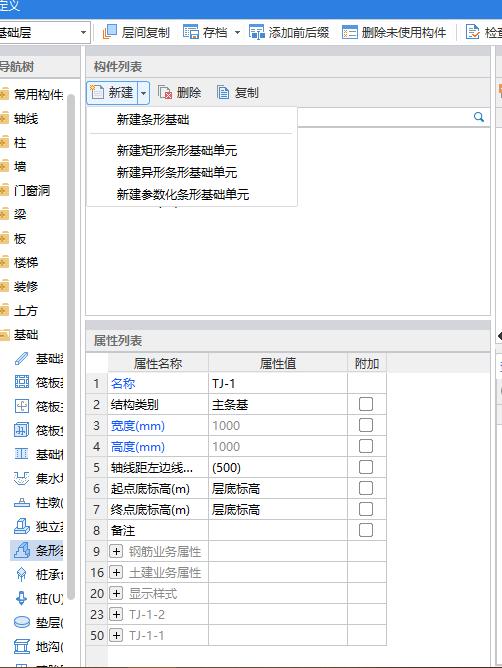Open the 板 folder in navigation tree
This screenshot has width=502, height=668.
(x=4, y=238)
